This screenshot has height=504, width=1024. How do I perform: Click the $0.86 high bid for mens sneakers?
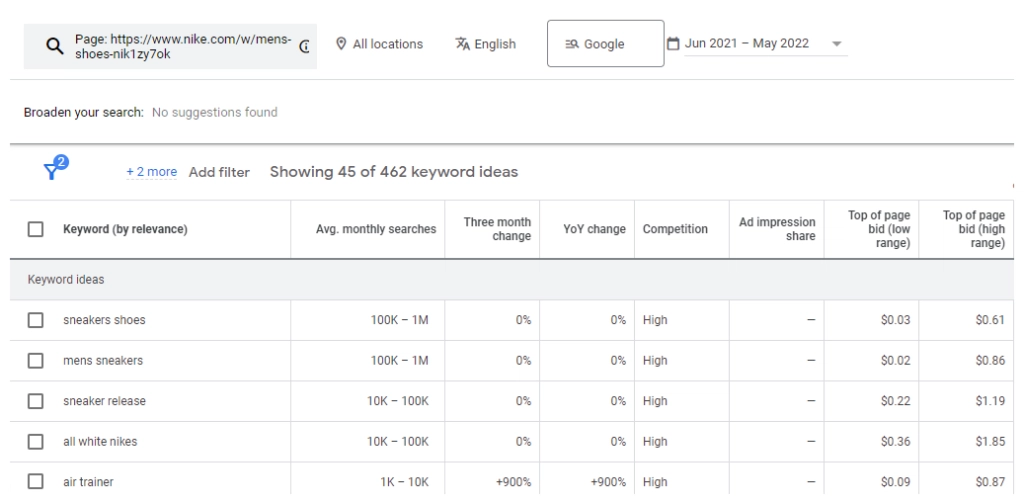pyautogui.click(x=990, y=360)
